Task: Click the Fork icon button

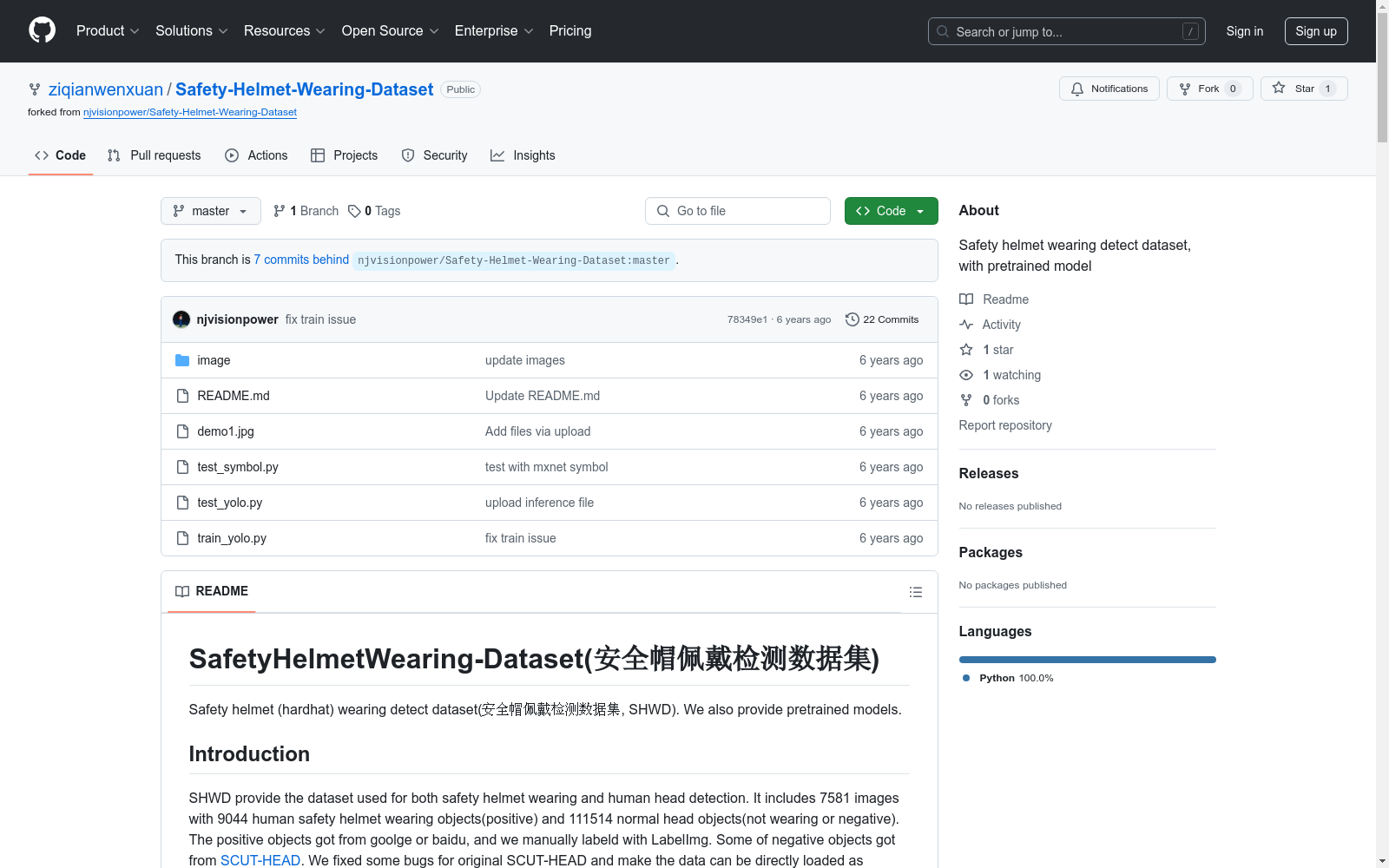Action: click(1209, 89)
